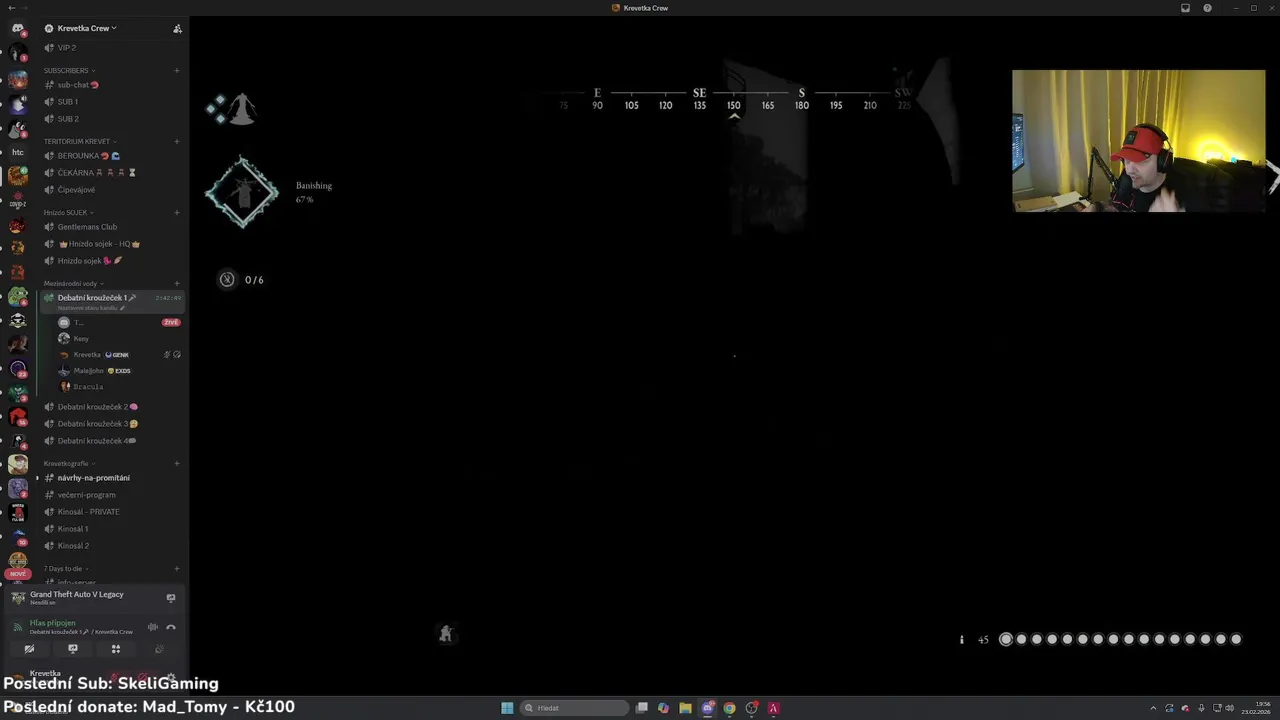The height and width of the screenshot is (720, 1280).
Task: Disconnect from the voice channel
Action: click(171, 627)
